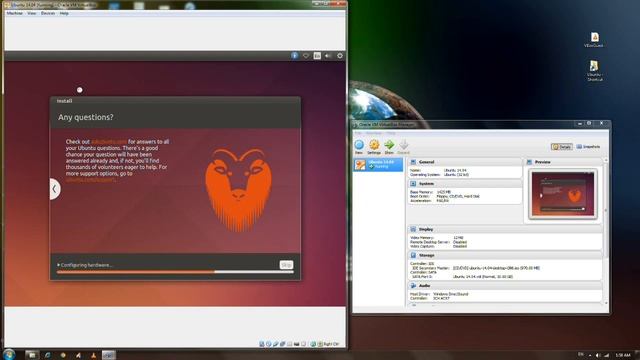Click the VirtualBox taskbar button
Viewport: 640px width, 360px height.
pos(109,355)
